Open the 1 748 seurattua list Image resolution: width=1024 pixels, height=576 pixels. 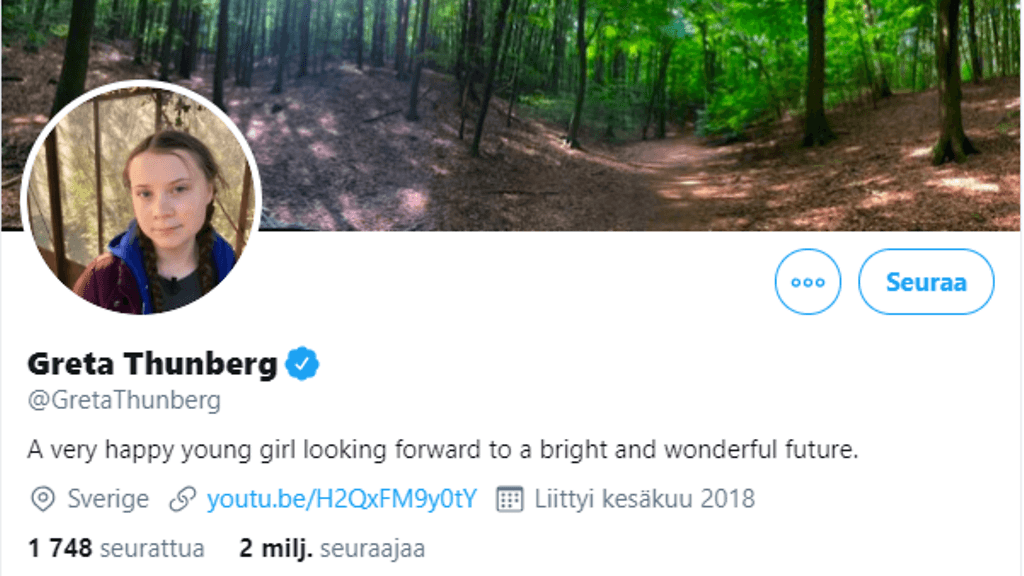click(116, 548)
